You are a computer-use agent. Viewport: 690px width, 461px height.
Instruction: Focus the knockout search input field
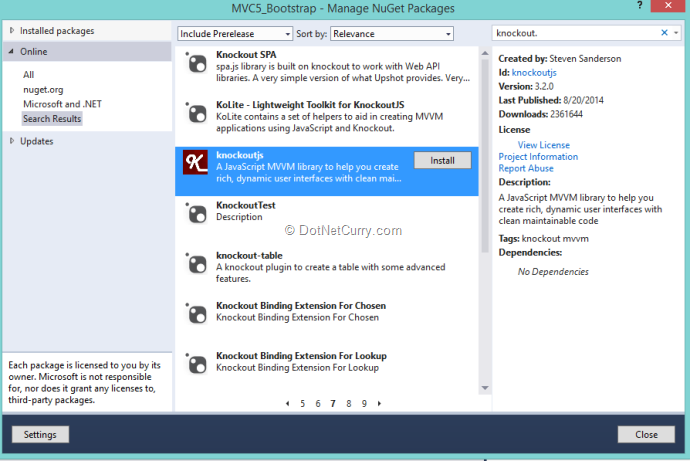point(576,33)
